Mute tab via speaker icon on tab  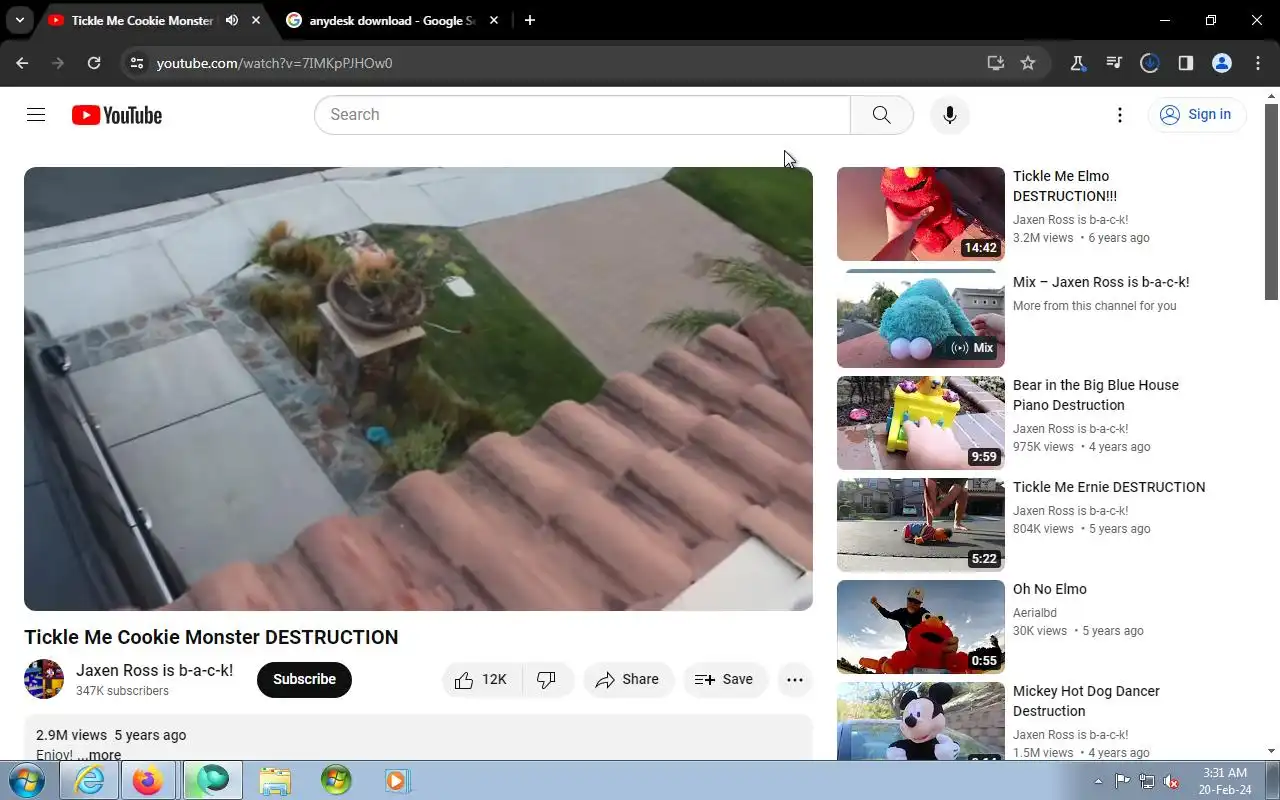pyautogui.click(x=232, y=20)
